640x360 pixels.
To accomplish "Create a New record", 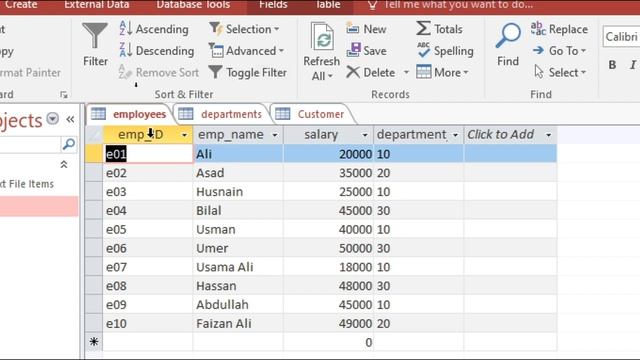I will point(366,29).
